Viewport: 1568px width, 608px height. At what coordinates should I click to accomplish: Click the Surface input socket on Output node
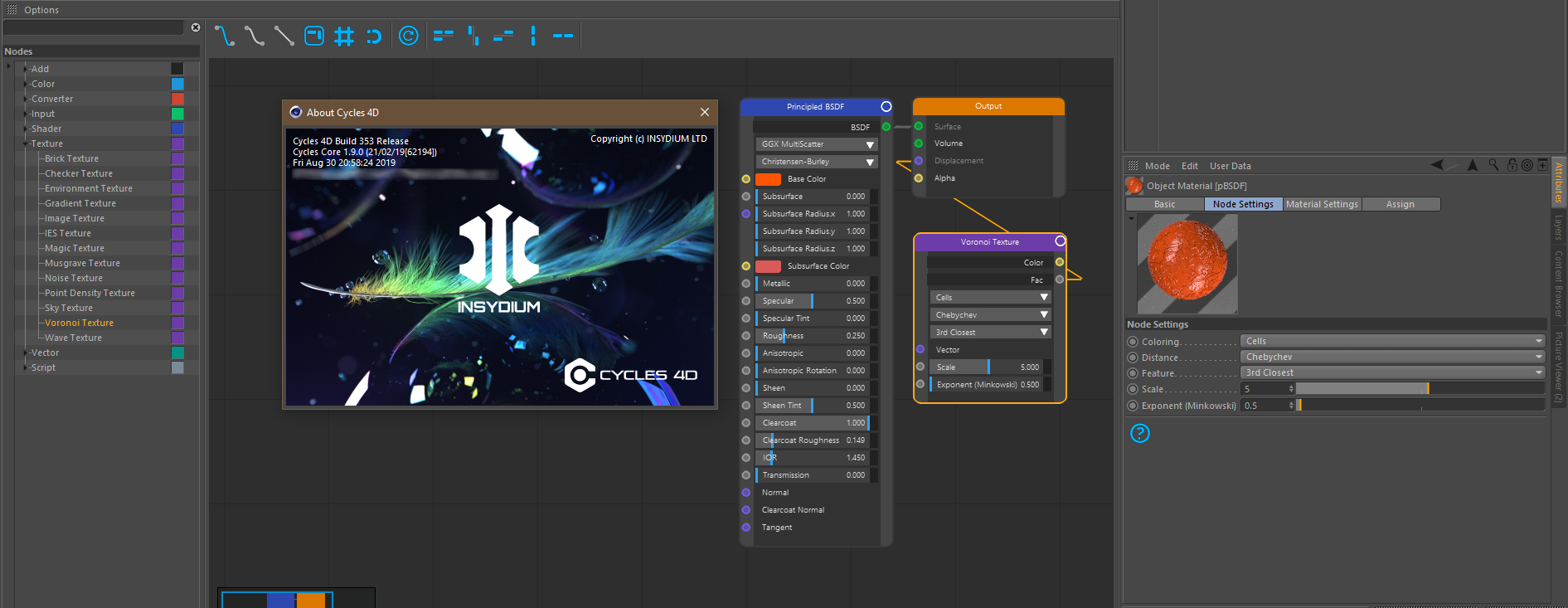point(919,127)
